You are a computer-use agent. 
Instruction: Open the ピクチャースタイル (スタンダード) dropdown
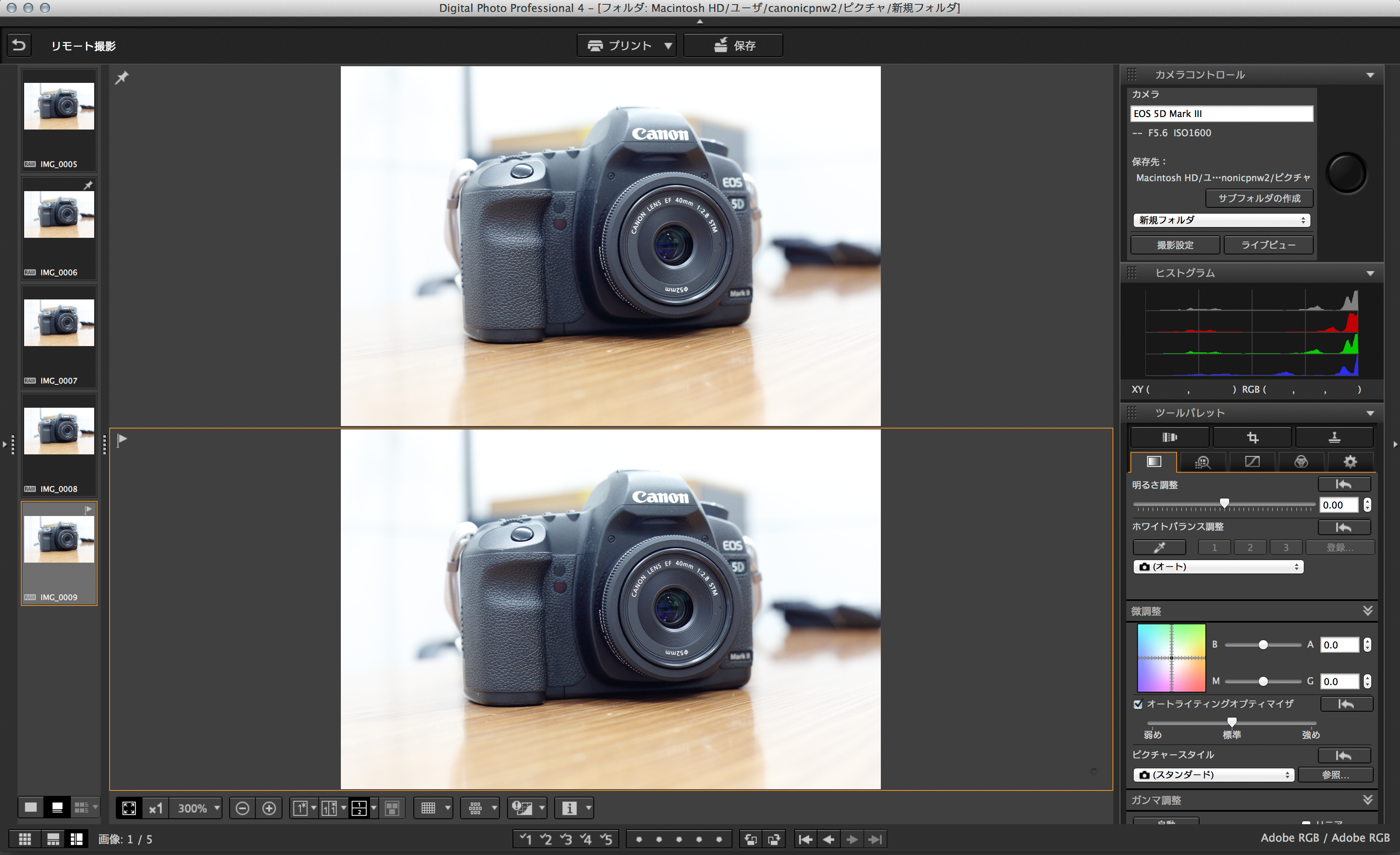coord(1214,775)
